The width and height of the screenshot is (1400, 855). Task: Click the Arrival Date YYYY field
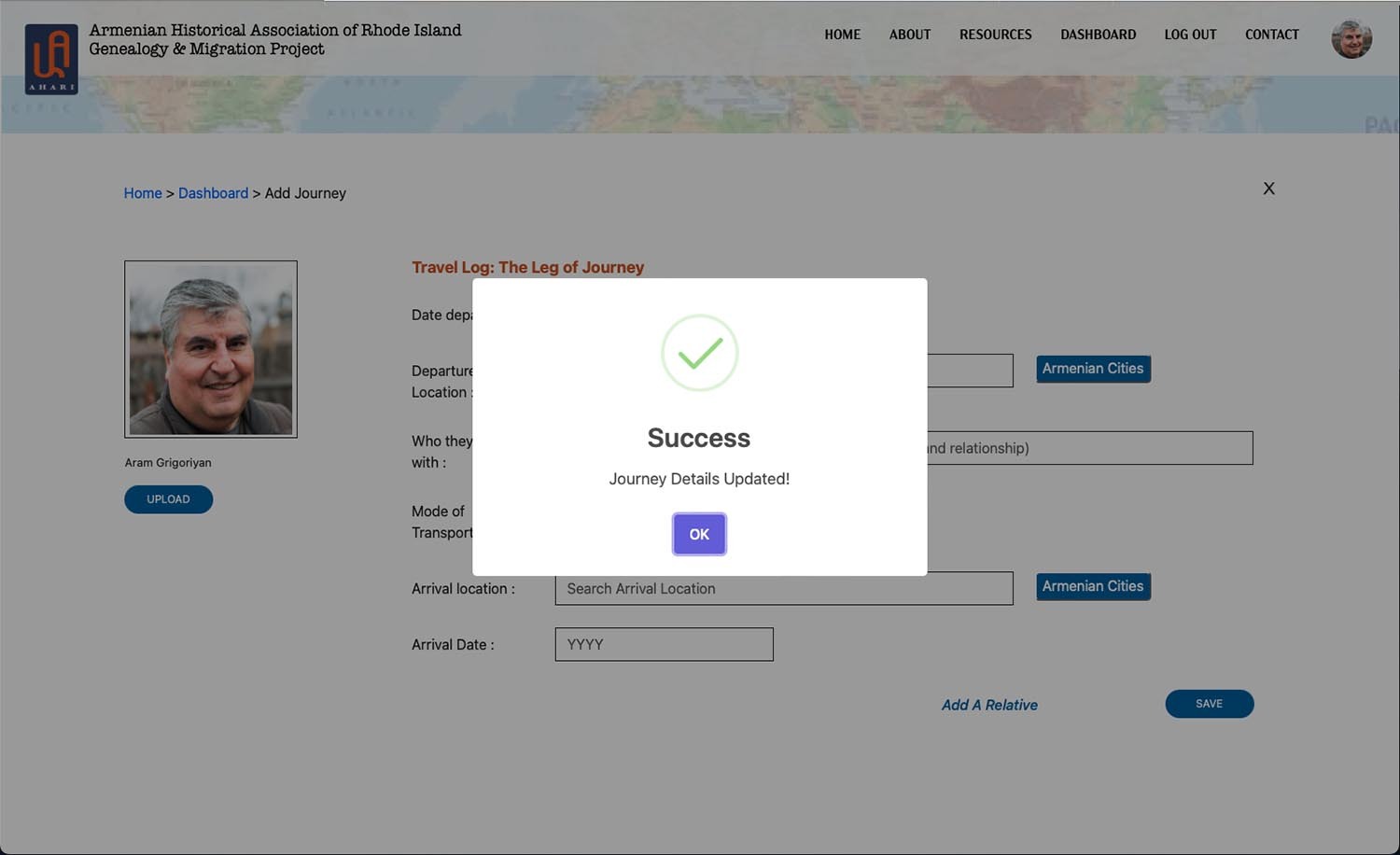coord(664,645)
